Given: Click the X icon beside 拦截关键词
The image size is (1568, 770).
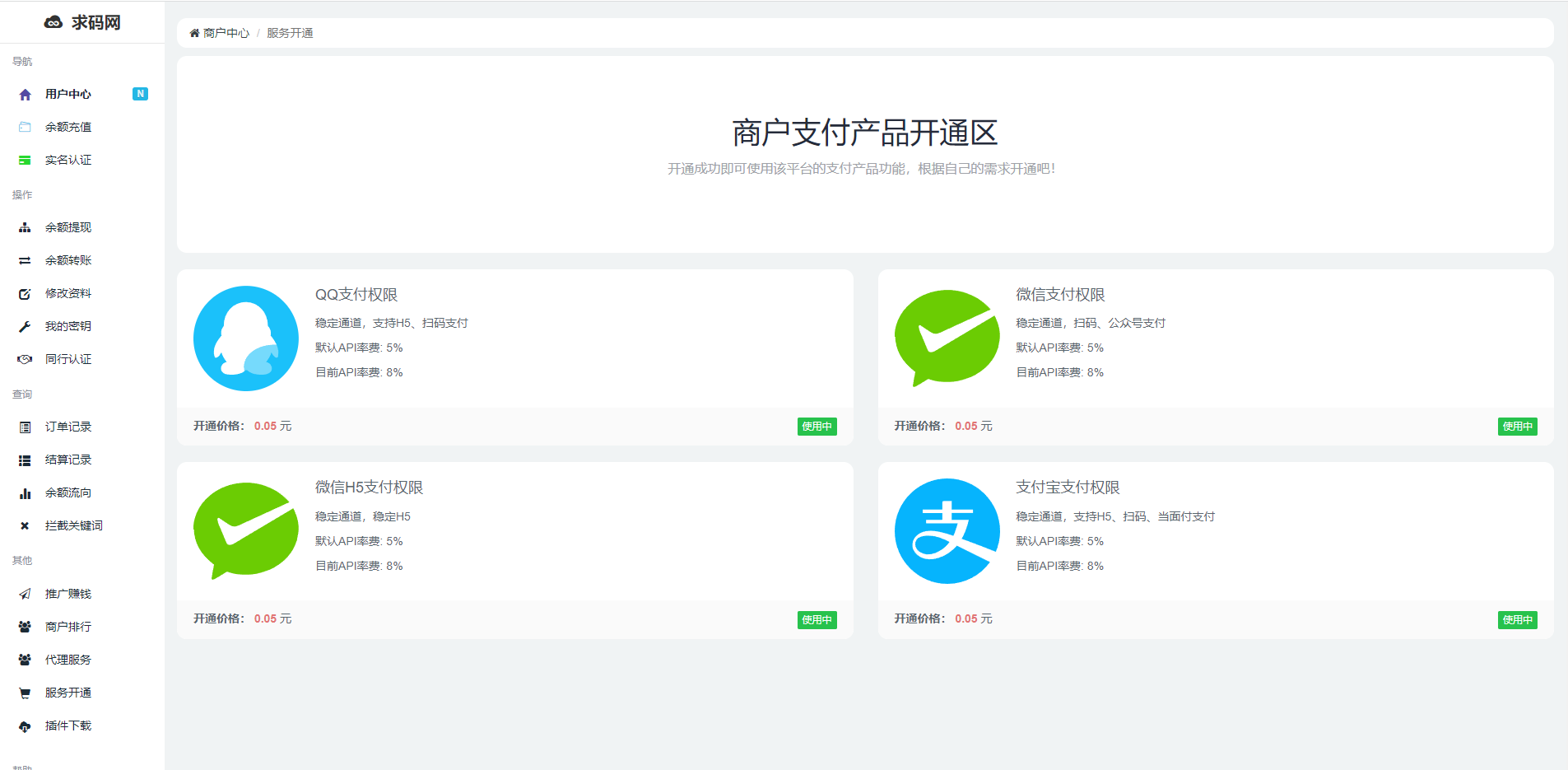Looking at the screenshot, I should (25, 525).
